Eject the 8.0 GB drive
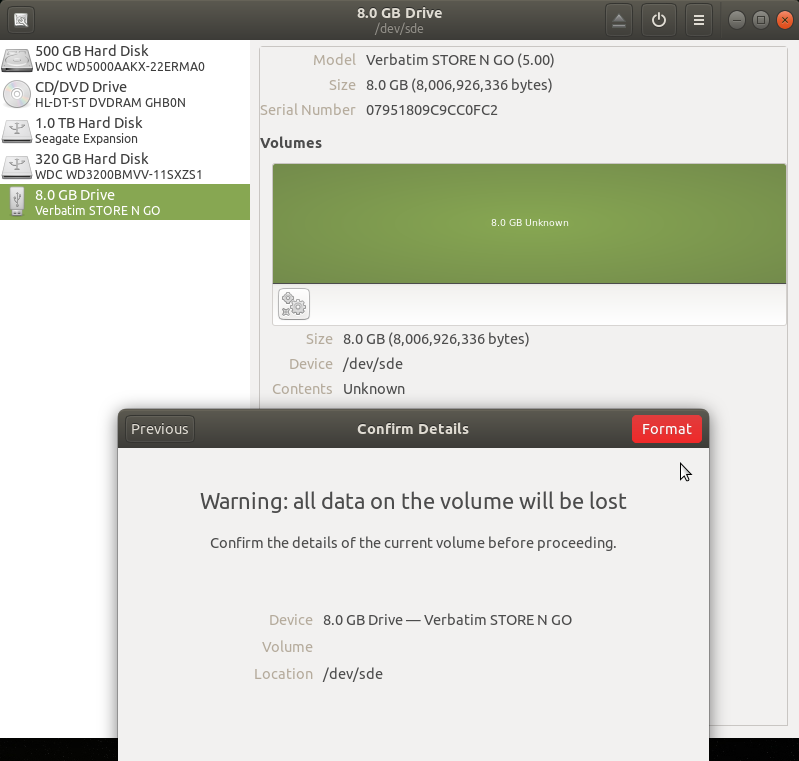 click(x=619, y=20)
